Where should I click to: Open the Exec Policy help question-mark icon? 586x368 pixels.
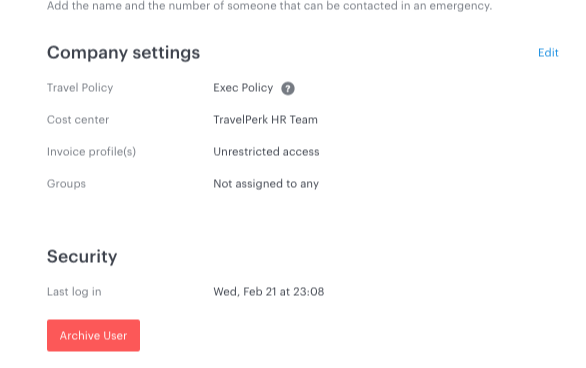[288, 89]
